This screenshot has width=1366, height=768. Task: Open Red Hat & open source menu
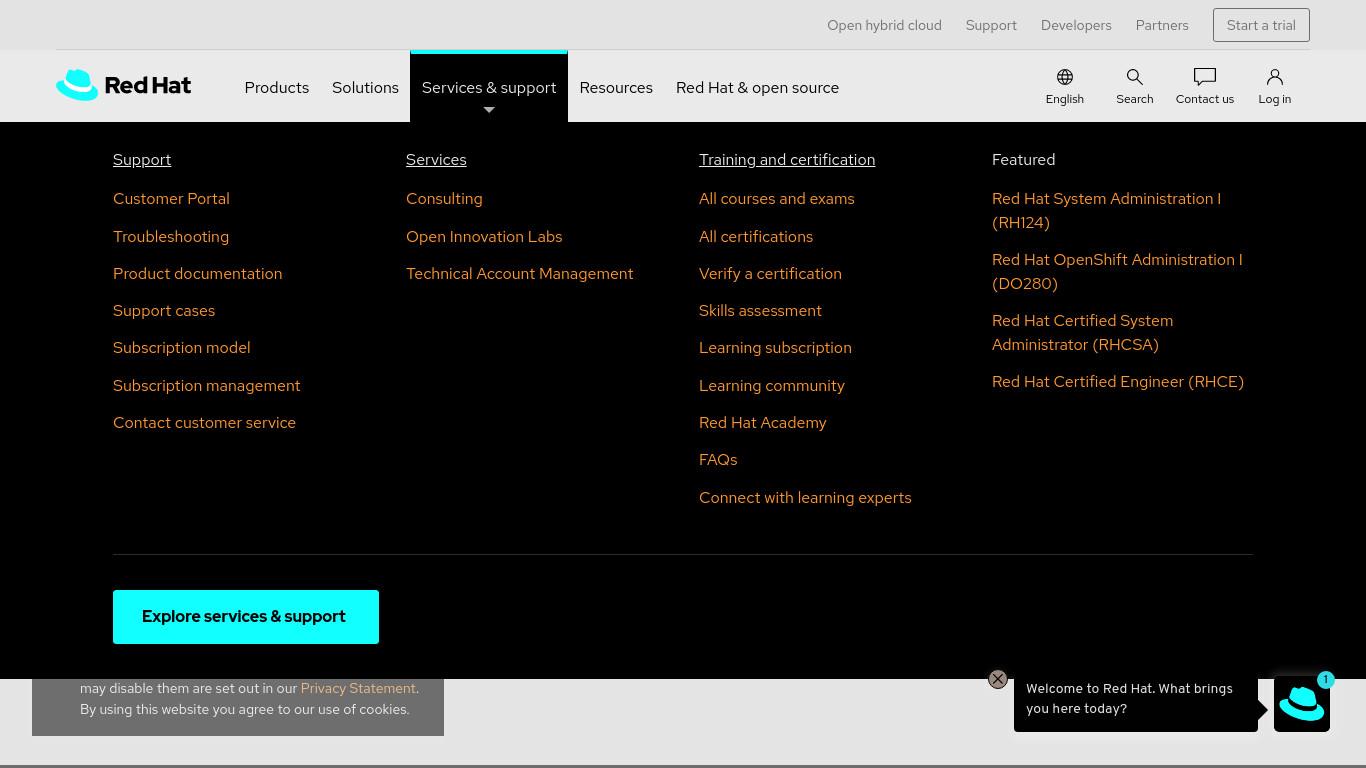757,87
